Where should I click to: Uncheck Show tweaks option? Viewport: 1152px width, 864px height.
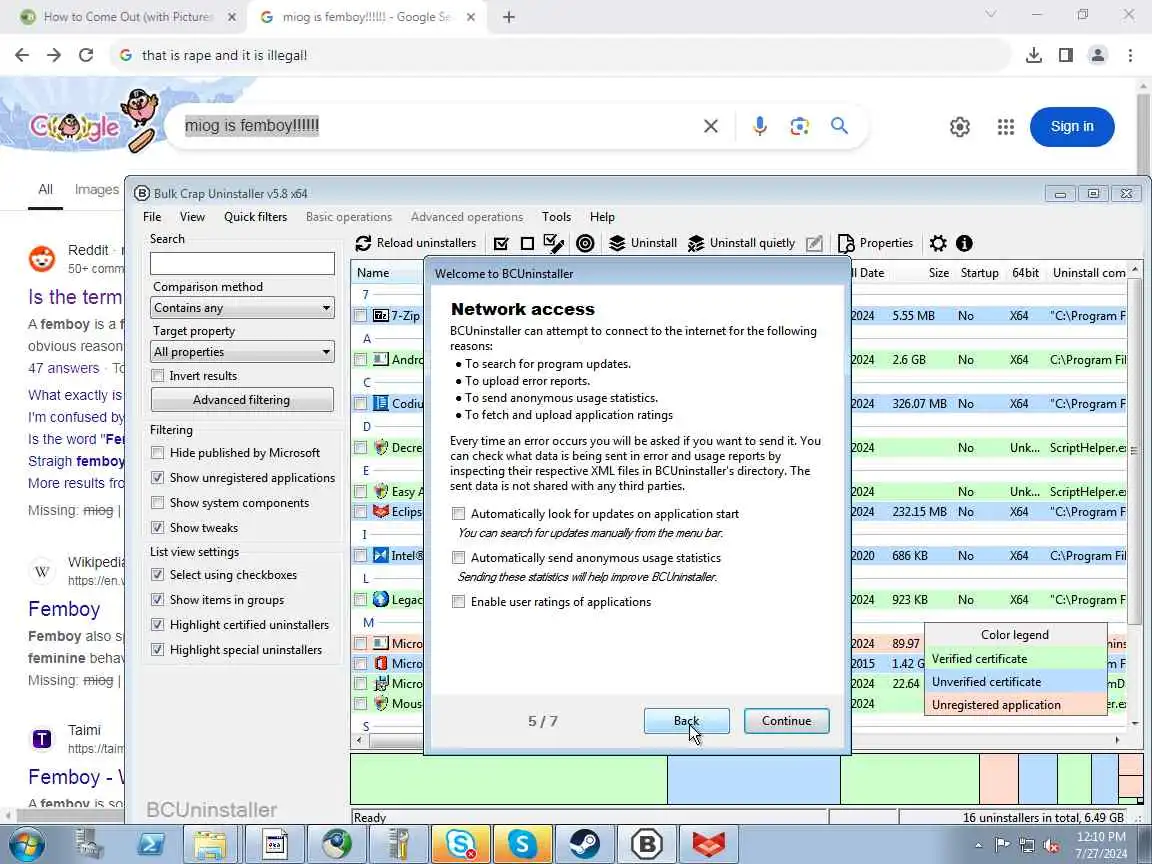click(157, 528)
